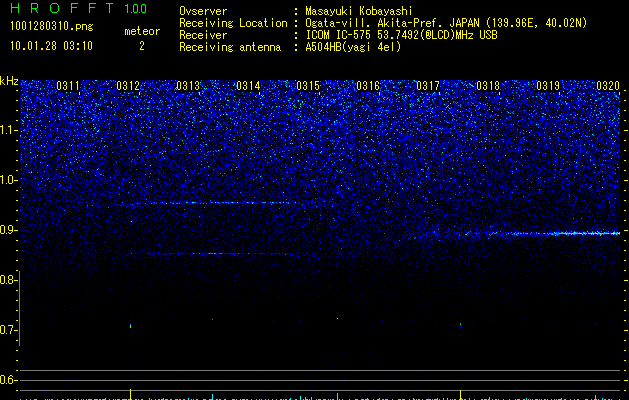The width and height of the screenshot is (629, 400).
Task: Click the 1.0 frequency axis label
Action: (x=9, y=180)
